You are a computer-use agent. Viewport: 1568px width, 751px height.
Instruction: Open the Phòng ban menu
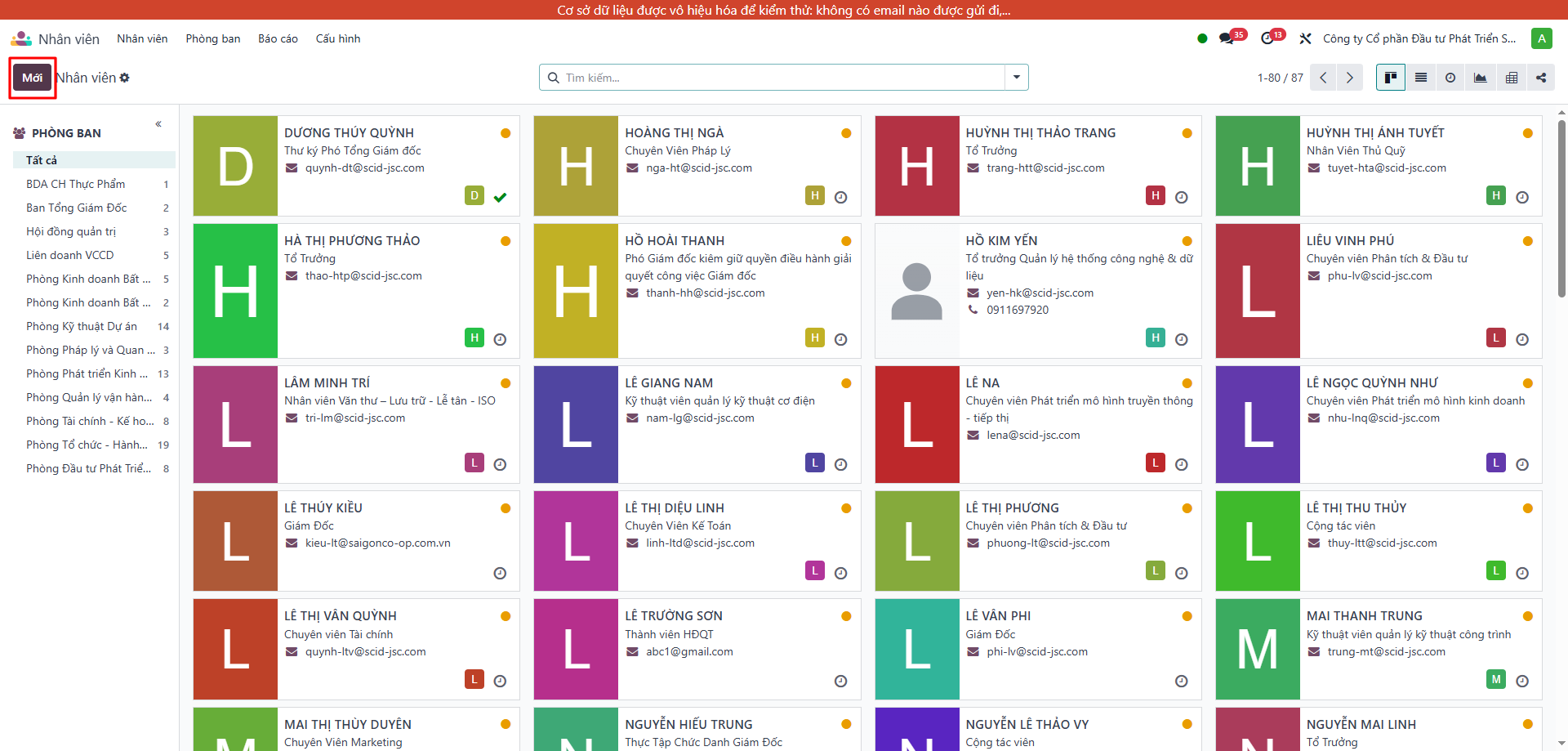tap(212, 38)
